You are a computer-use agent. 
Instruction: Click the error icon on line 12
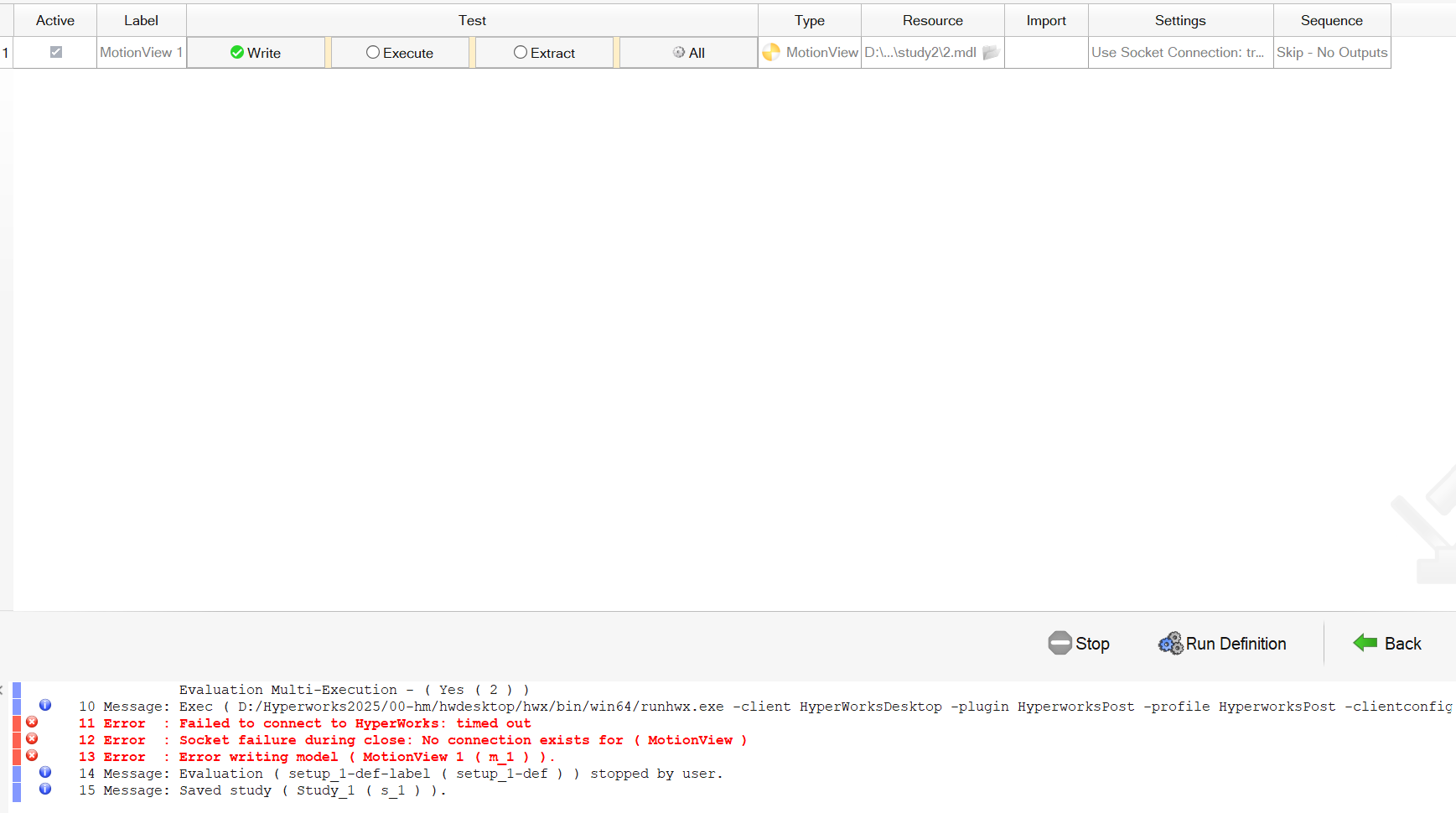[32, 738]
